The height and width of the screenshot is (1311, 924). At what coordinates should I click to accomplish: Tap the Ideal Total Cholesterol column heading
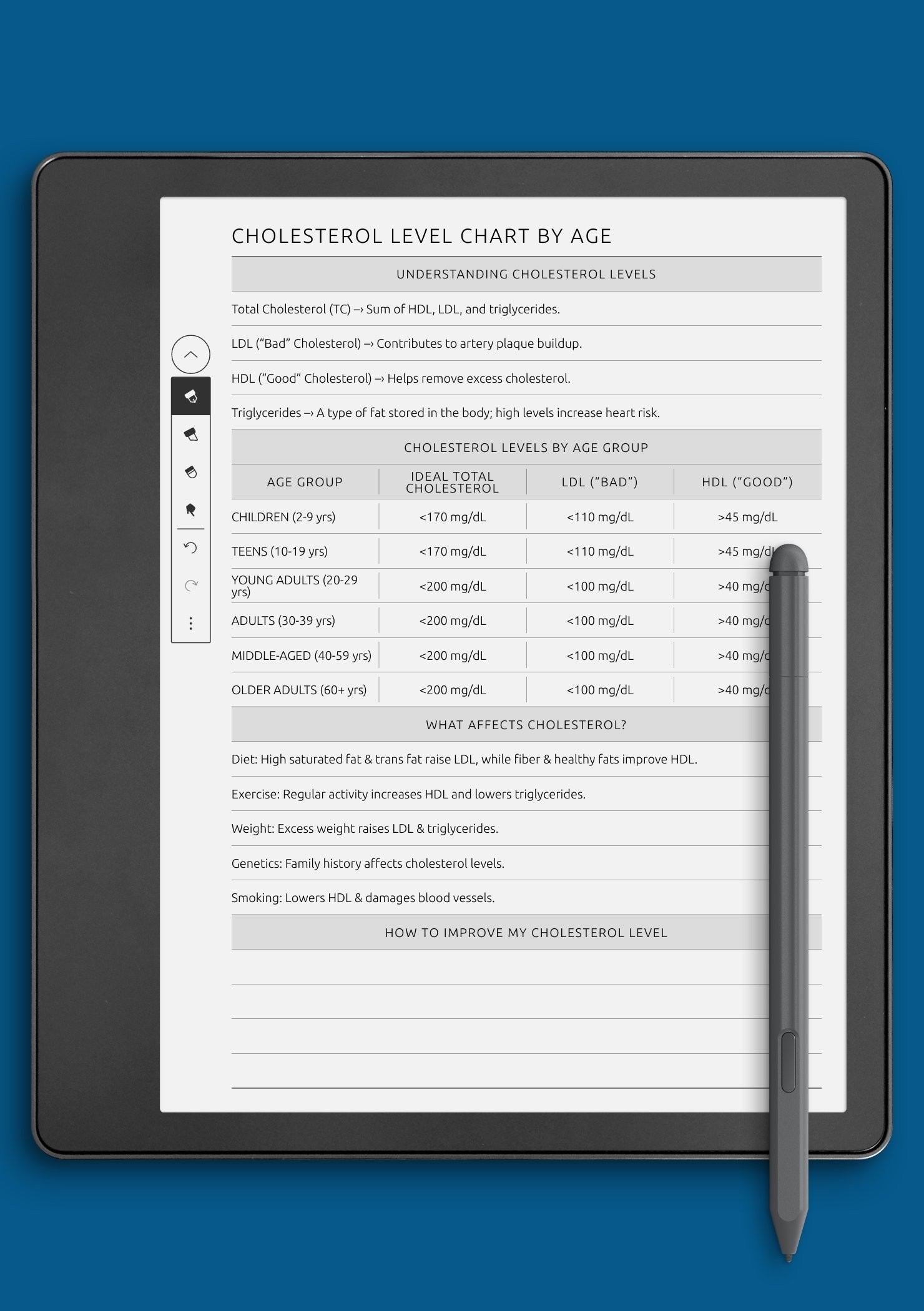click(x=453, y=482)
